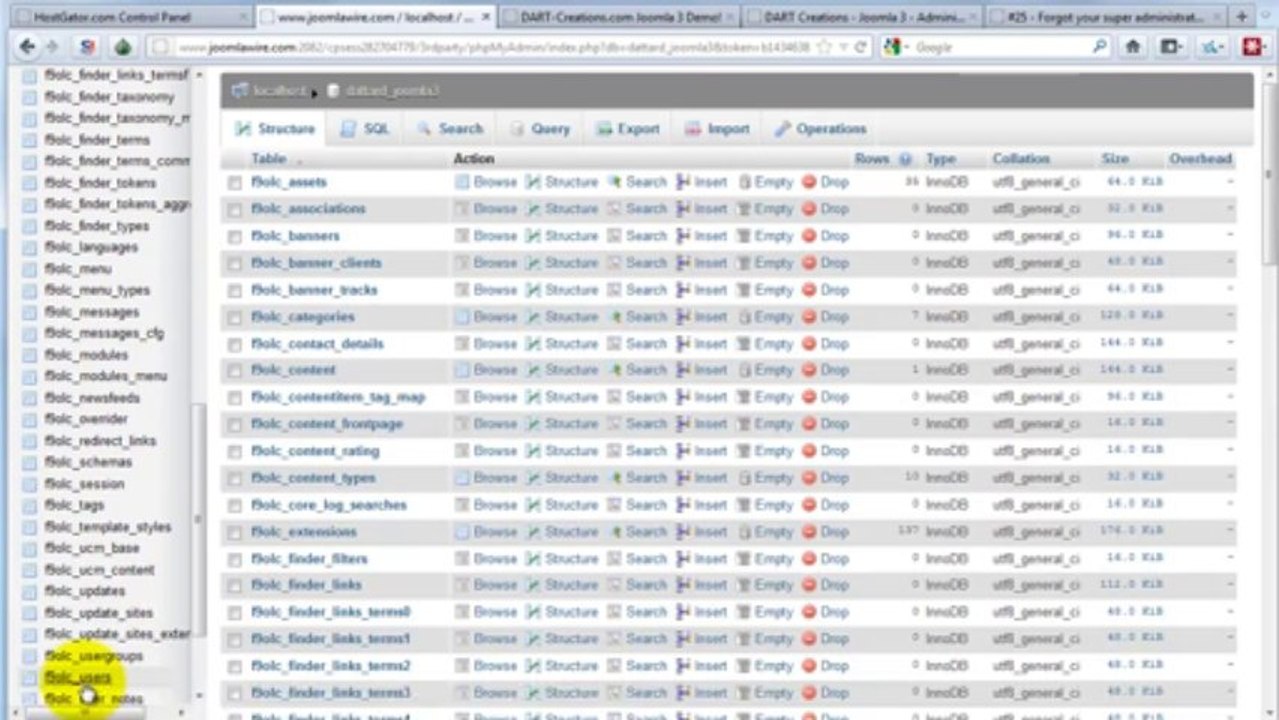Check the fl0lc_finder_links table checkbox
This screenshot has width=1279, height=720.
click(x=235, y=586)
